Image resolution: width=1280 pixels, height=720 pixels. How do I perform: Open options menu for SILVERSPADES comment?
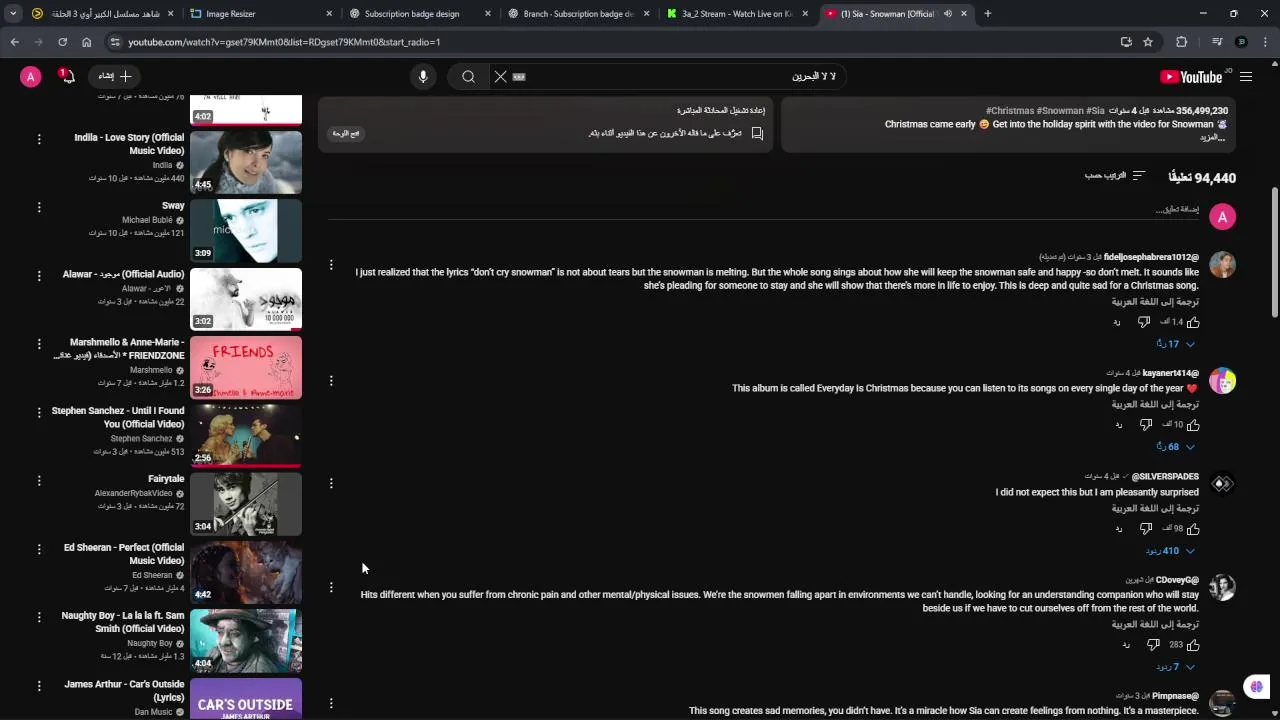[x=331, y=483]
